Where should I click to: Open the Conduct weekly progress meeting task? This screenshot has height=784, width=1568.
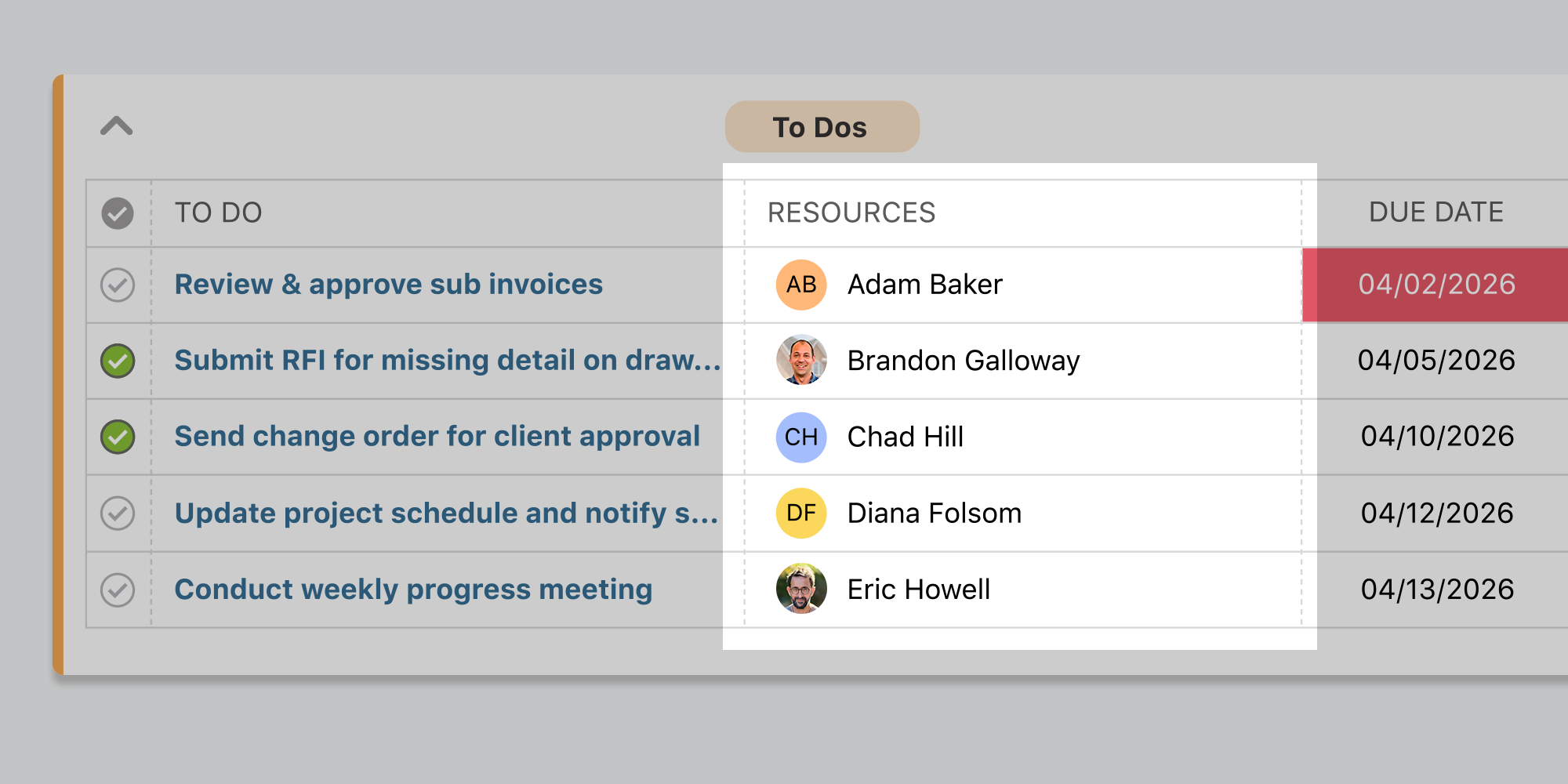tap(413, 589)
